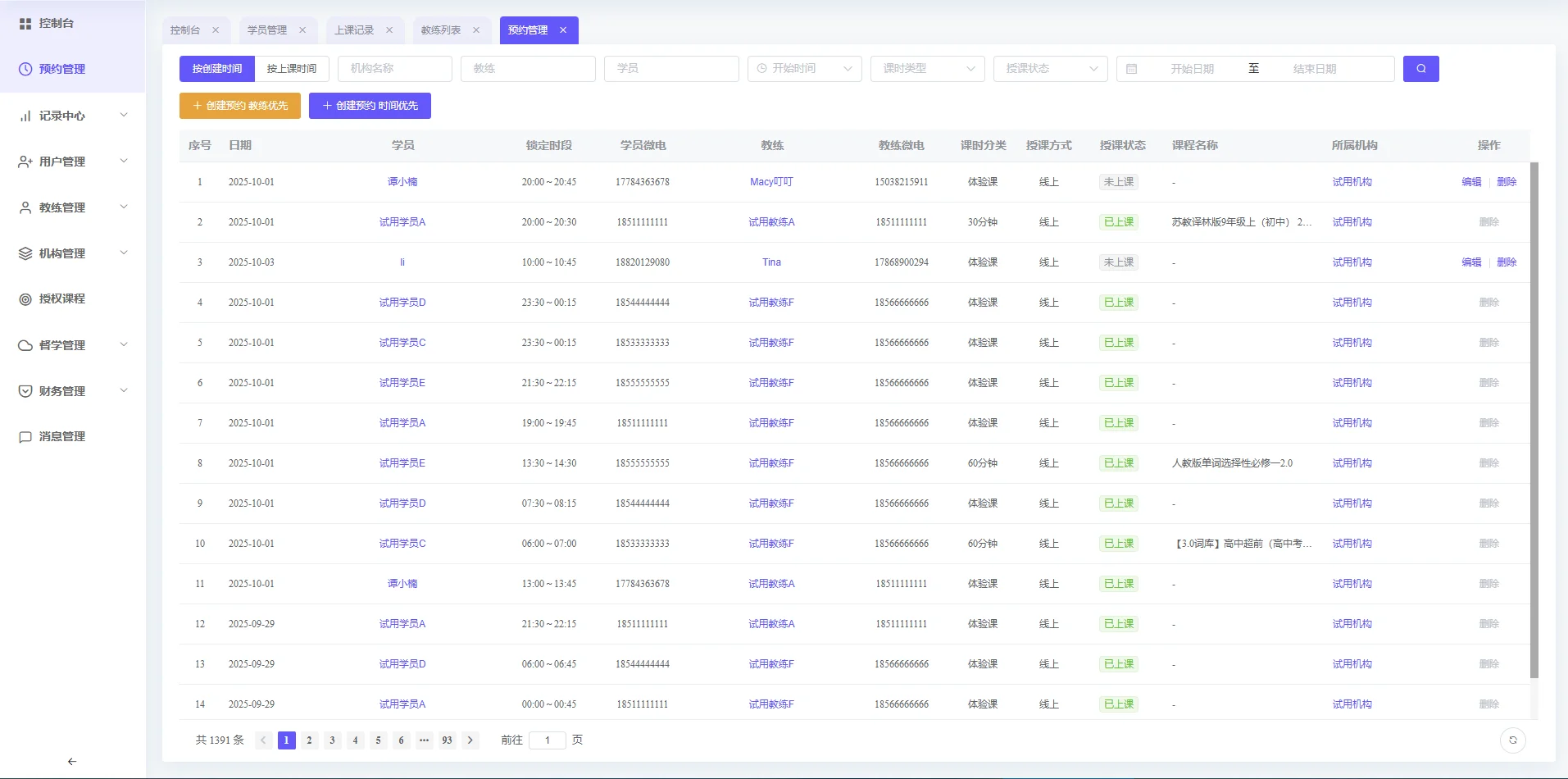Image resolution: width=1568 pixels, height=779 pixels.
Task: Expand the 督学管理 menu chevron
Action: pos(124,344)
